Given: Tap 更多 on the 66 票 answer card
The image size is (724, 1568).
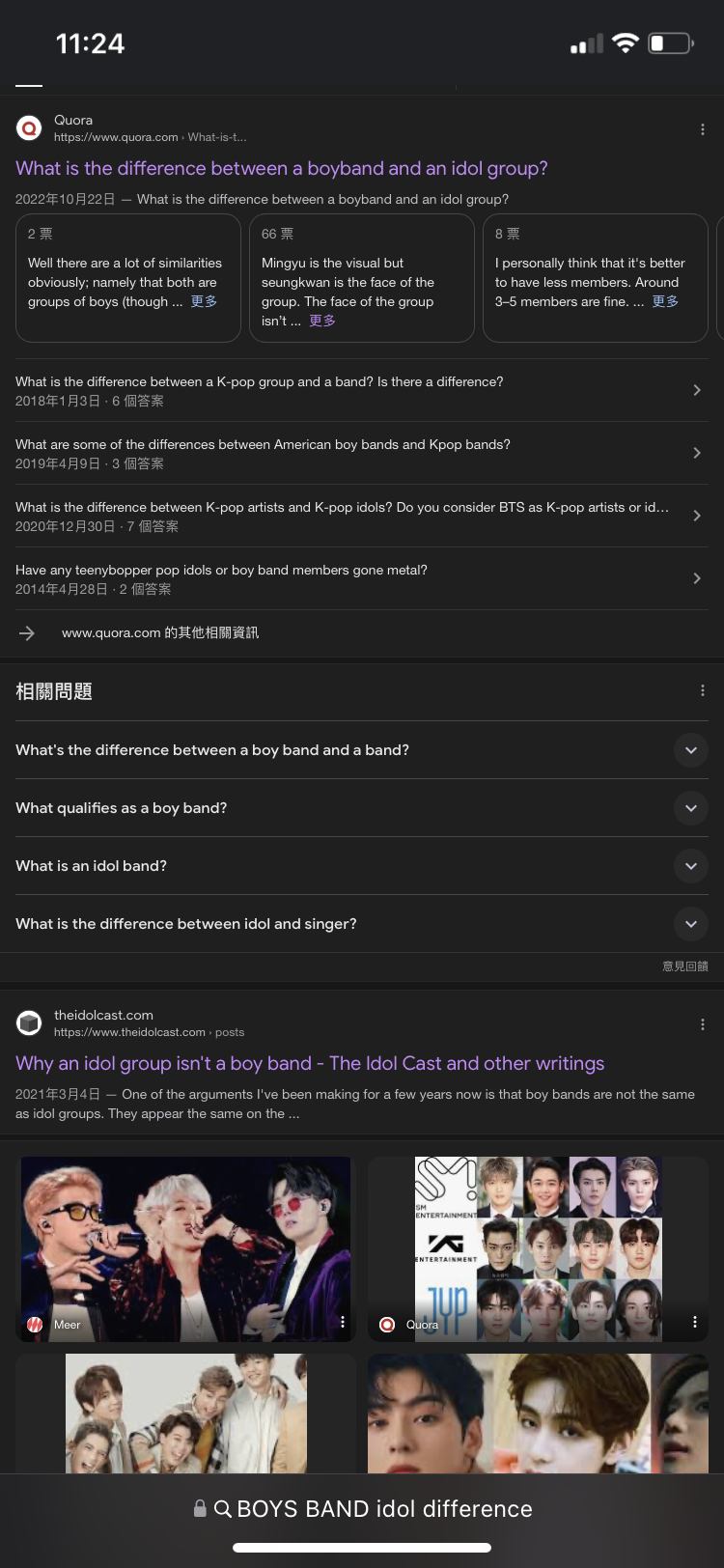Looking at the screenshot, I should click(x=322, y=321).
